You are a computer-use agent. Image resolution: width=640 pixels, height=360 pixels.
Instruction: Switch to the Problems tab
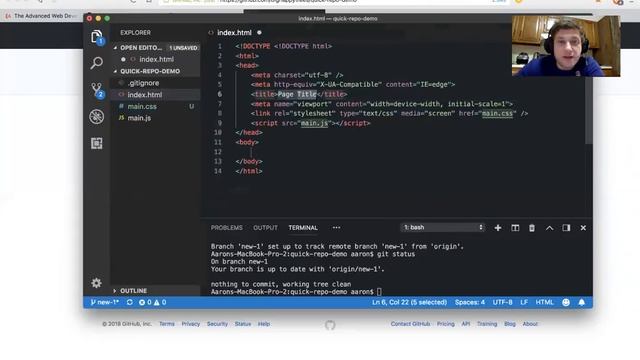pyautogui.click(x=227, y=228)
